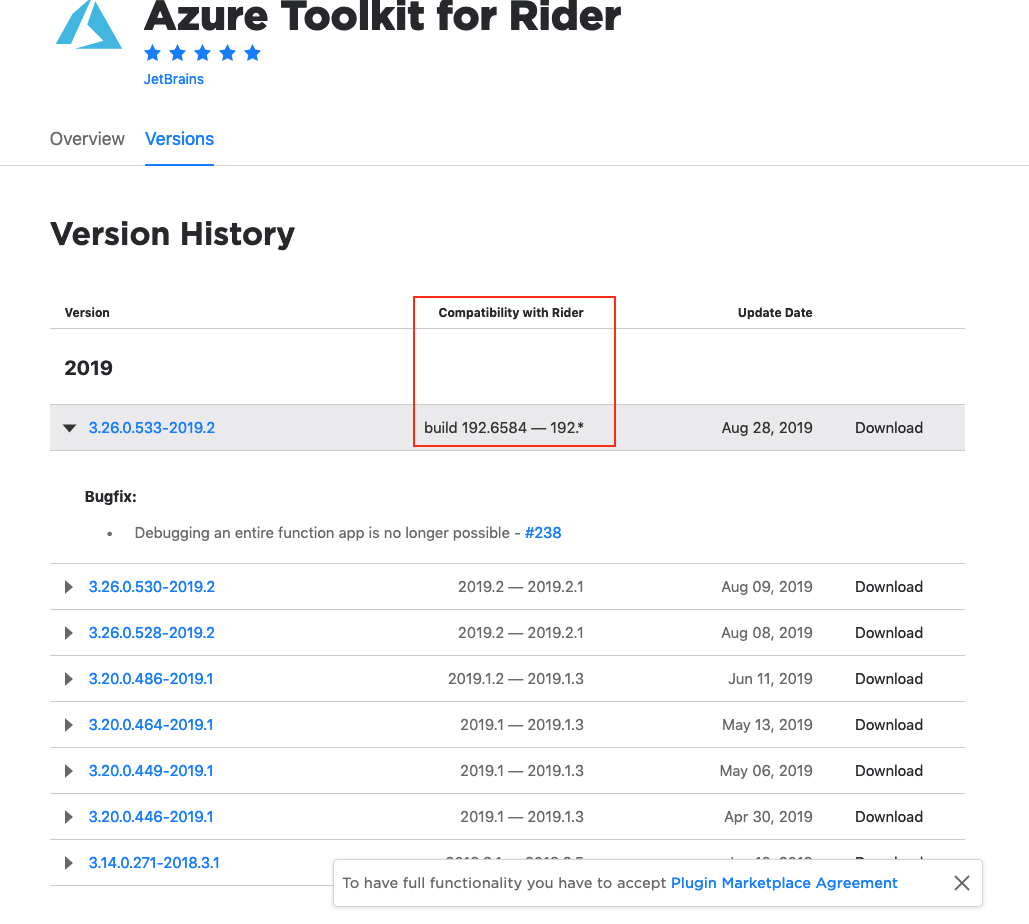The width and height of the screenshot is (1029, 924).
Task: Expand the 3.26.0.530-2019.2 version row
Action: [x=68, y=587]
